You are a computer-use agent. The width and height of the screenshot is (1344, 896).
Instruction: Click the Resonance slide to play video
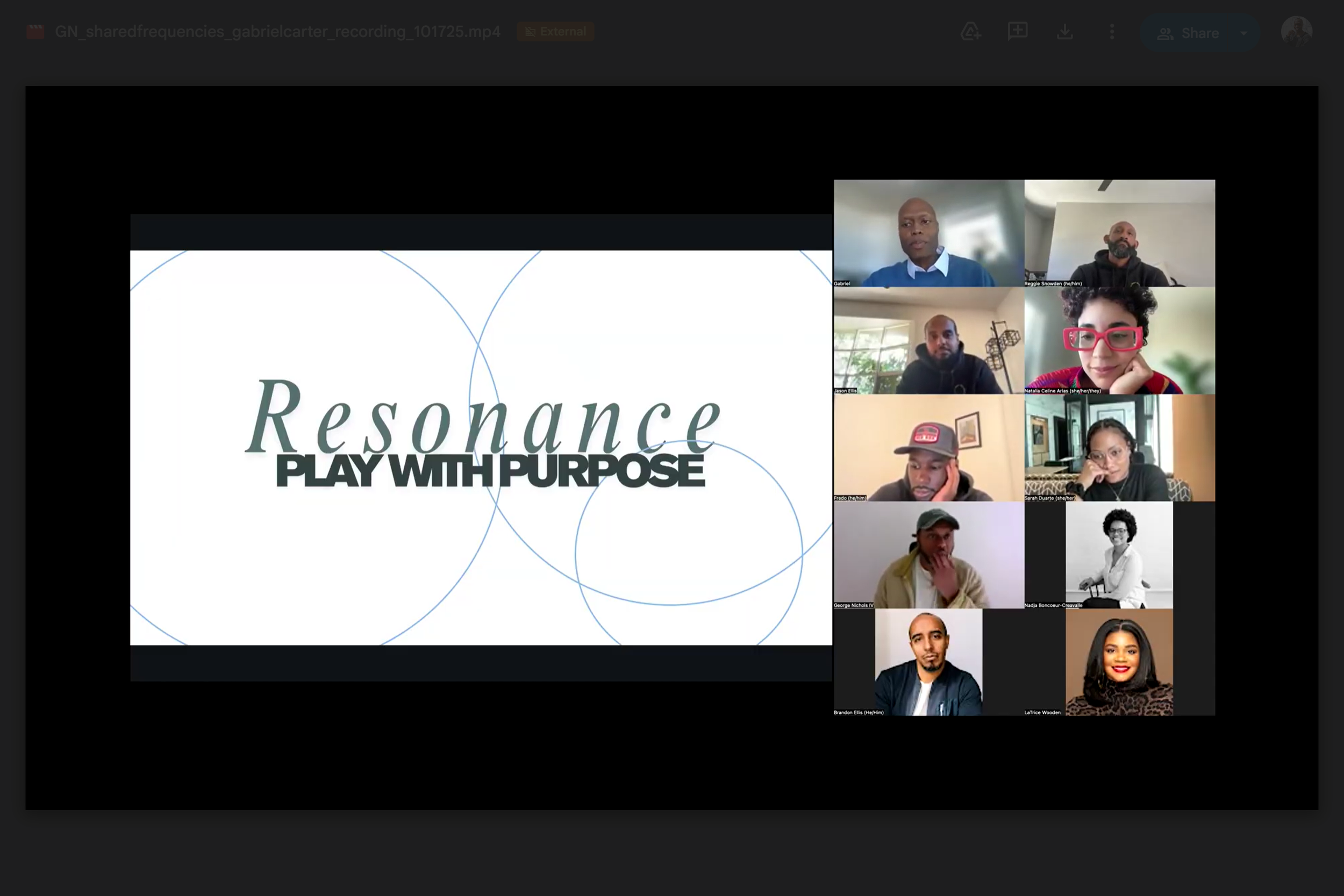click(481, 447)
